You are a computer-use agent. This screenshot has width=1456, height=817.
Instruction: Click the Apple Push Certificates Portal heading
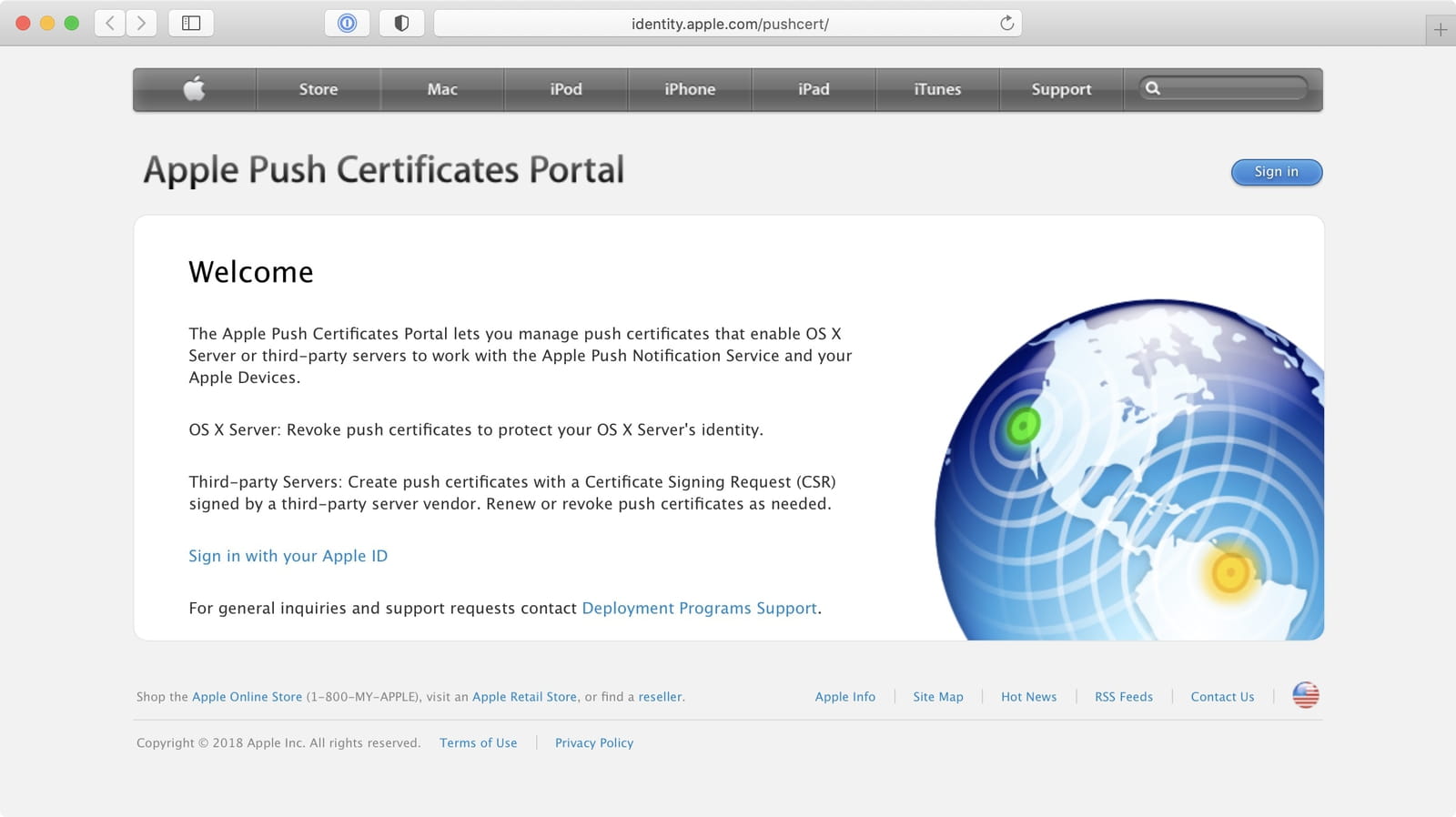383,170
